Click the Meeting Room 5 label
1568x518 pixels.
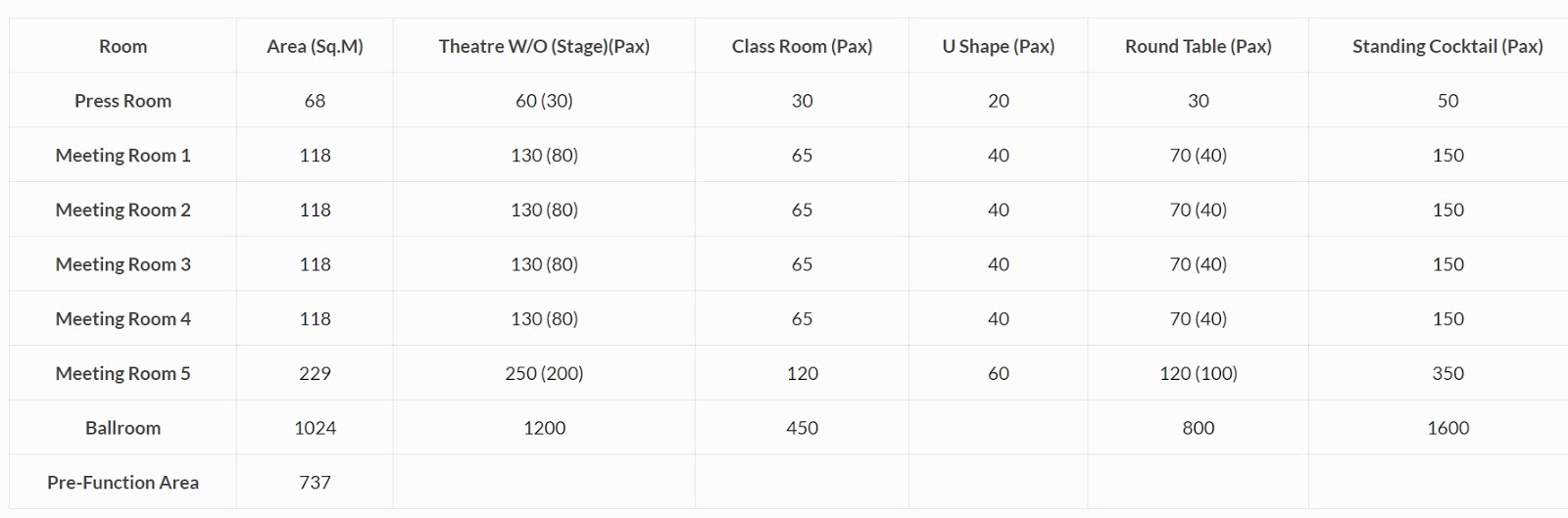[122, 373]
